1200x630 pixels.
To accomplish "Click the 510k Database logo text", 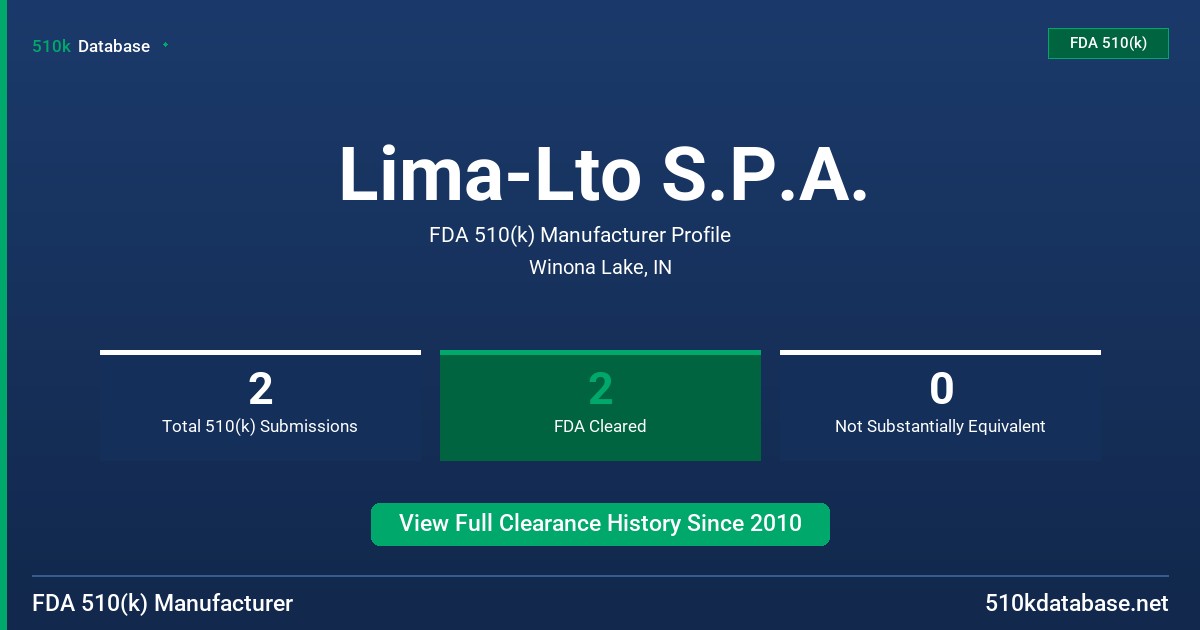I will pos(91,46).
